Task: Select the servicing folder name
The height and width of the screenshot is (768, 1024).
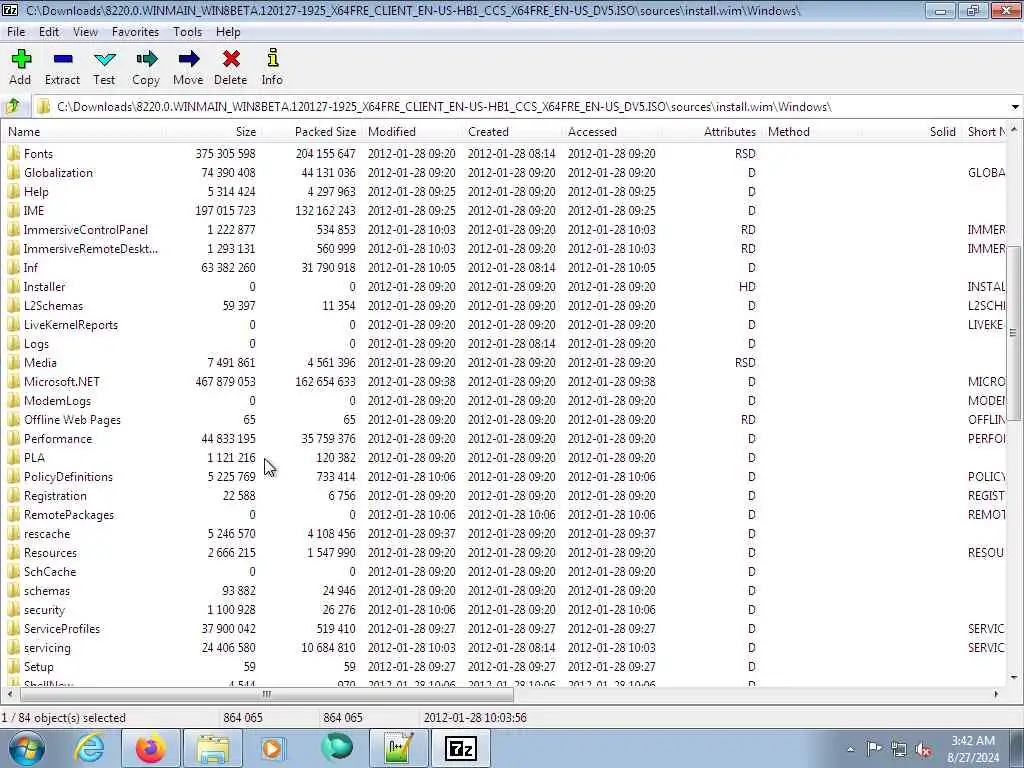Action: coord(47,648)
